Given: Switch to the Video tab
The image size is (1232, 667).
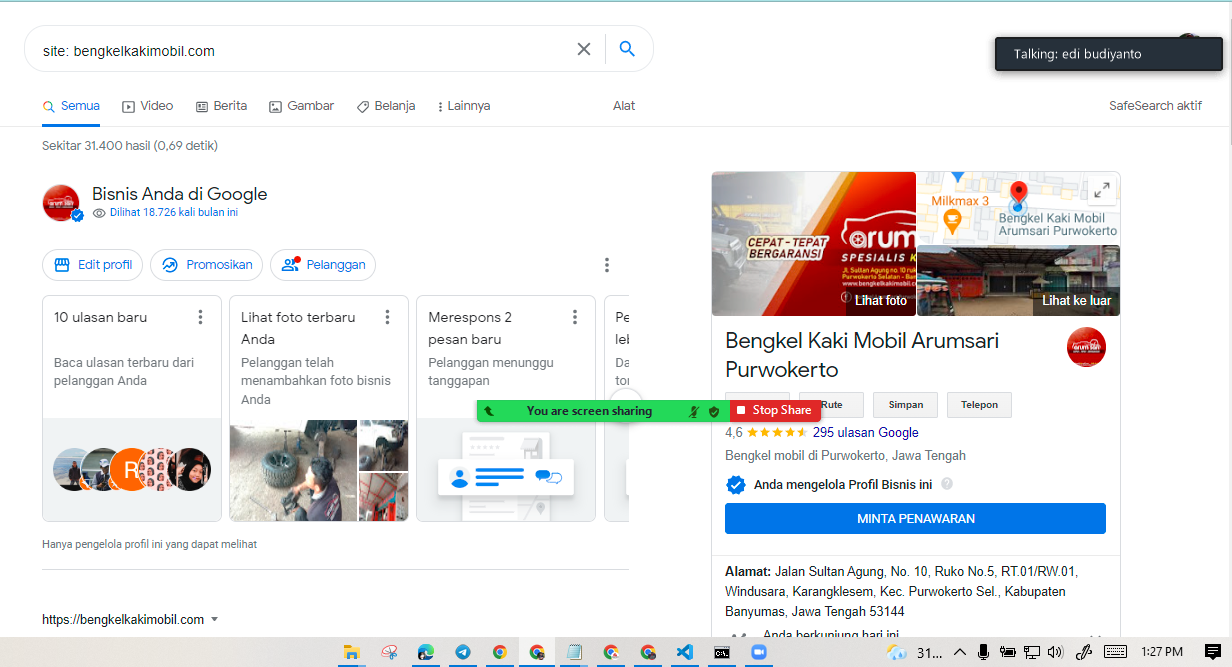Looking at the screenshot, I should (x=148, y=106).
